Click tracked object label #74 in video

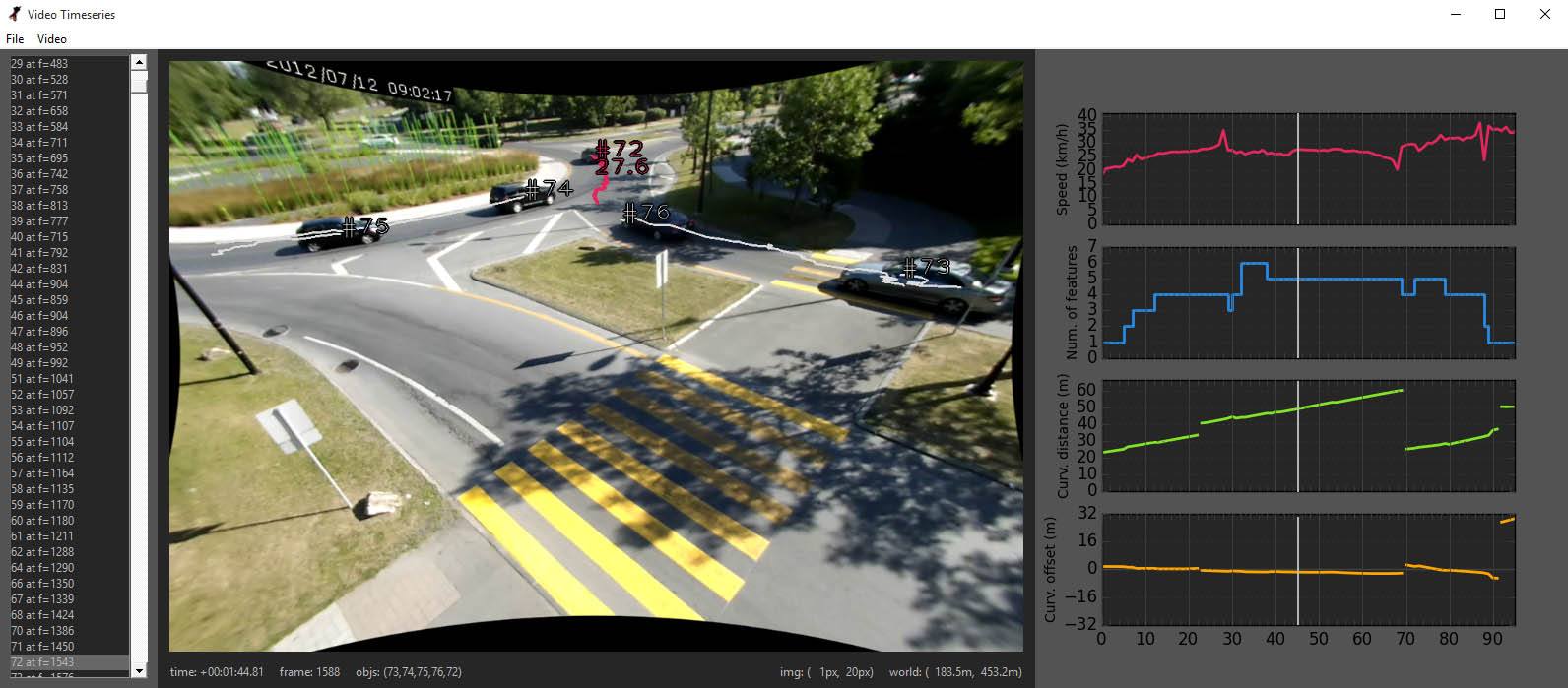point(548,188)
